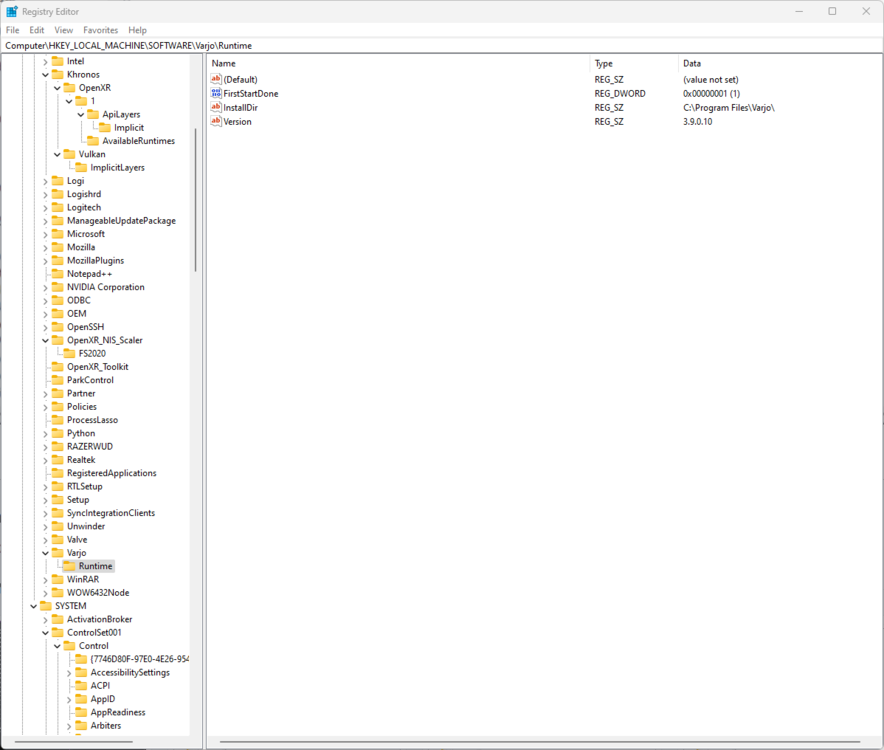
Task: Select the RegisteredApplications key
Action: click(x=112, y=473)
